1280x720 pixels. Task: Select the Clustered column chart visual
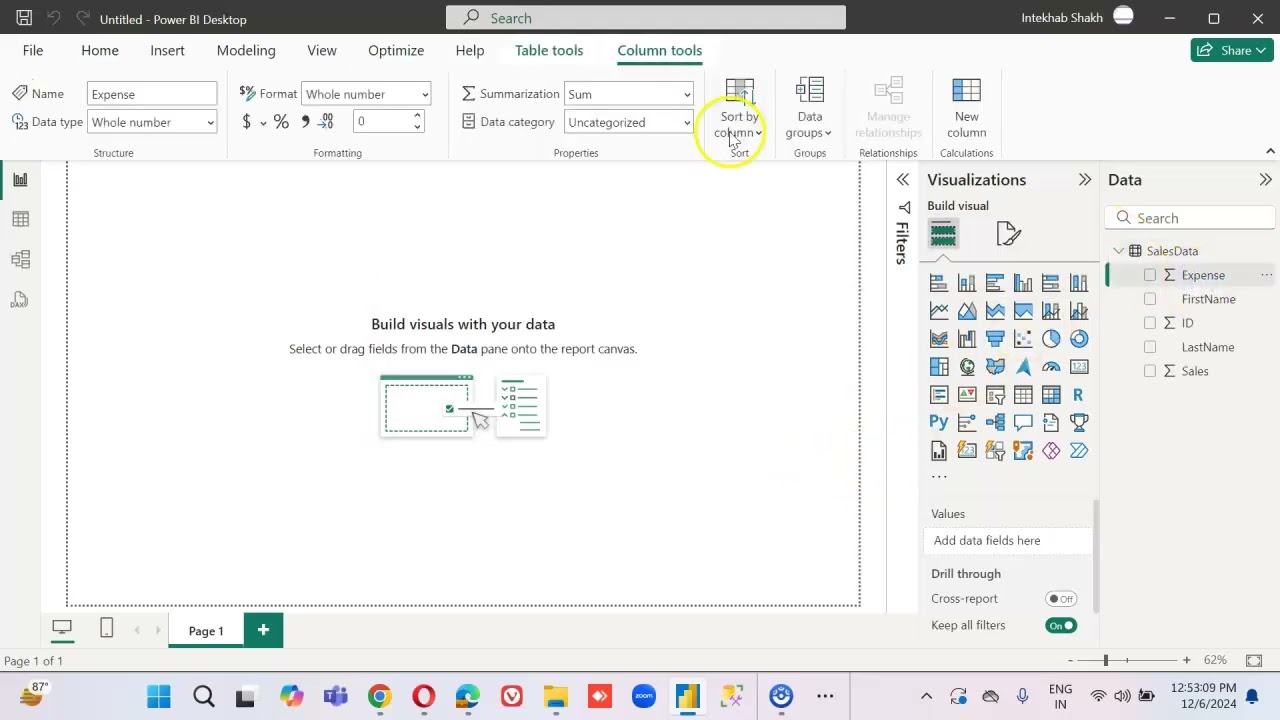click(1023, 283)
